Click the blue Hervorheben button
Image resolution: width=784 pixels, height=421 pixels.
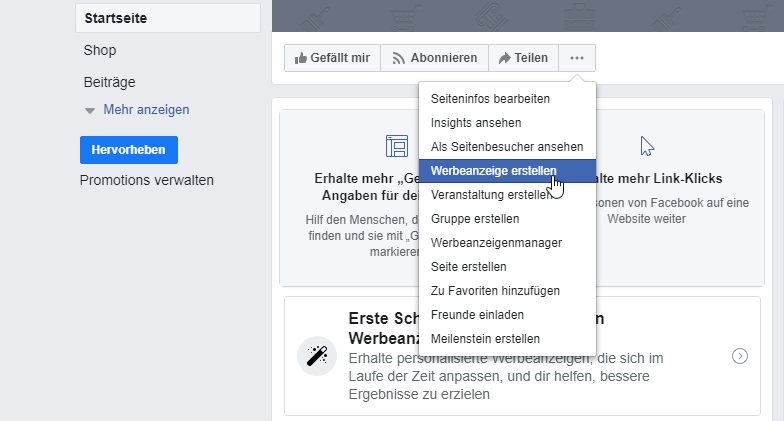pyautogui.click(x=128, y=150)
